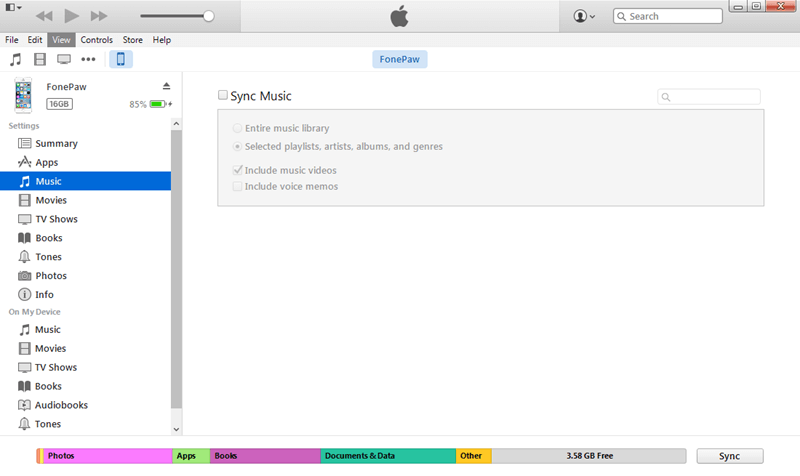Viewport: 800px width, 476px height.
Task: Select the FonePaw device tab
Action: point(399,59)
